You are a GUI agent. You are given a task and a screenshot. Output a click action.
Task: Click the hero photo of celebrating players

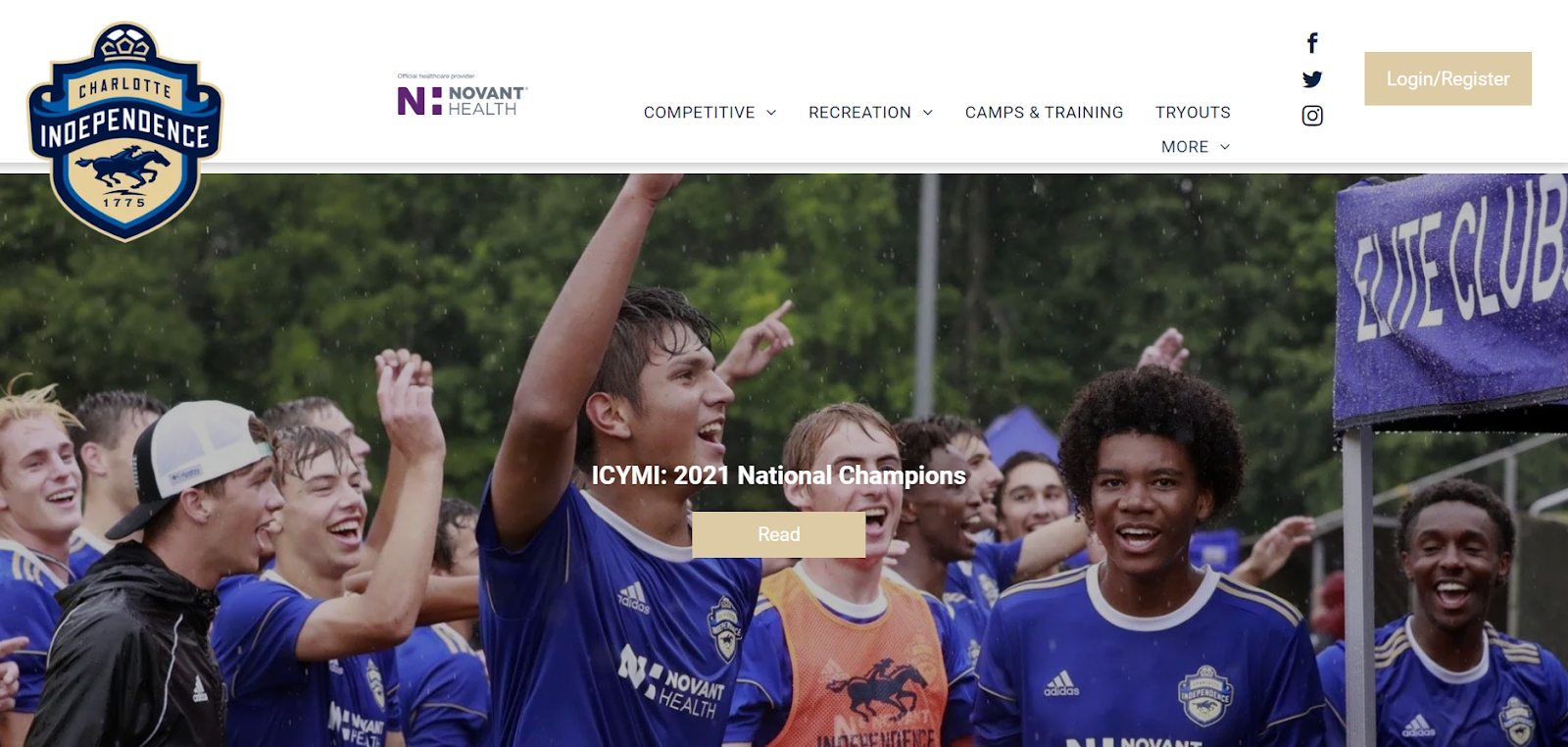[784, 461]
